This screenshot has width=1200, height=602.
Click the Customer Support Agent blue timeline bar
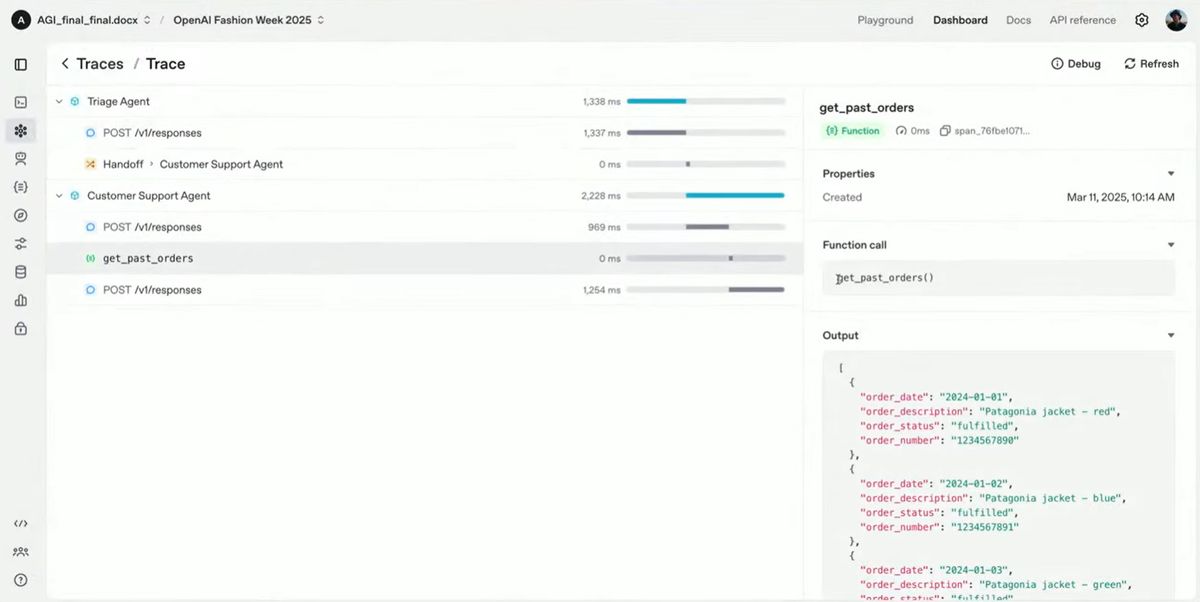pos(735,195)
